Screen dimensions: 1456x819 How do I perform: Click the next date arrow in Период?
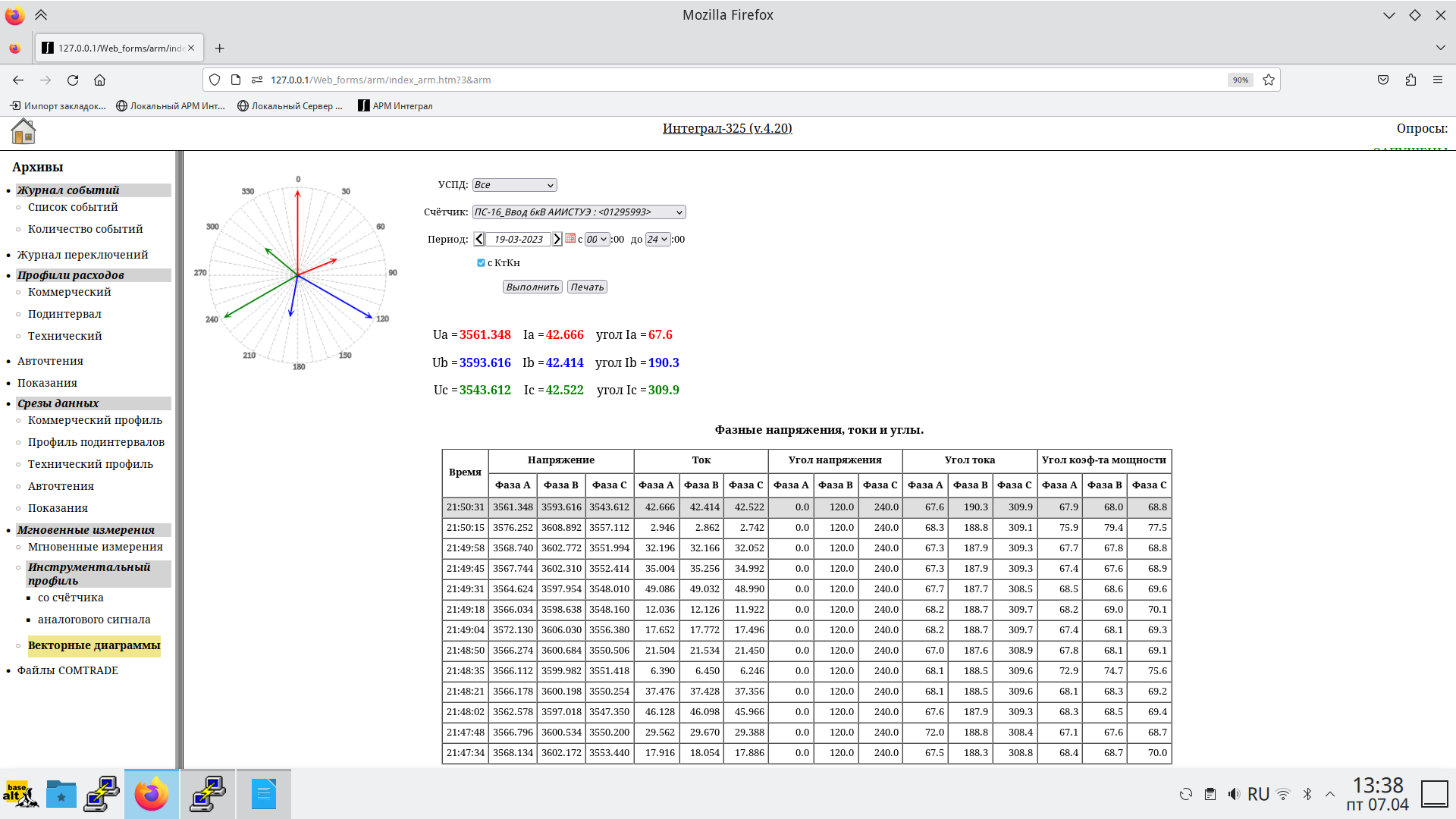pyautogui.click(x=557, y=239)
